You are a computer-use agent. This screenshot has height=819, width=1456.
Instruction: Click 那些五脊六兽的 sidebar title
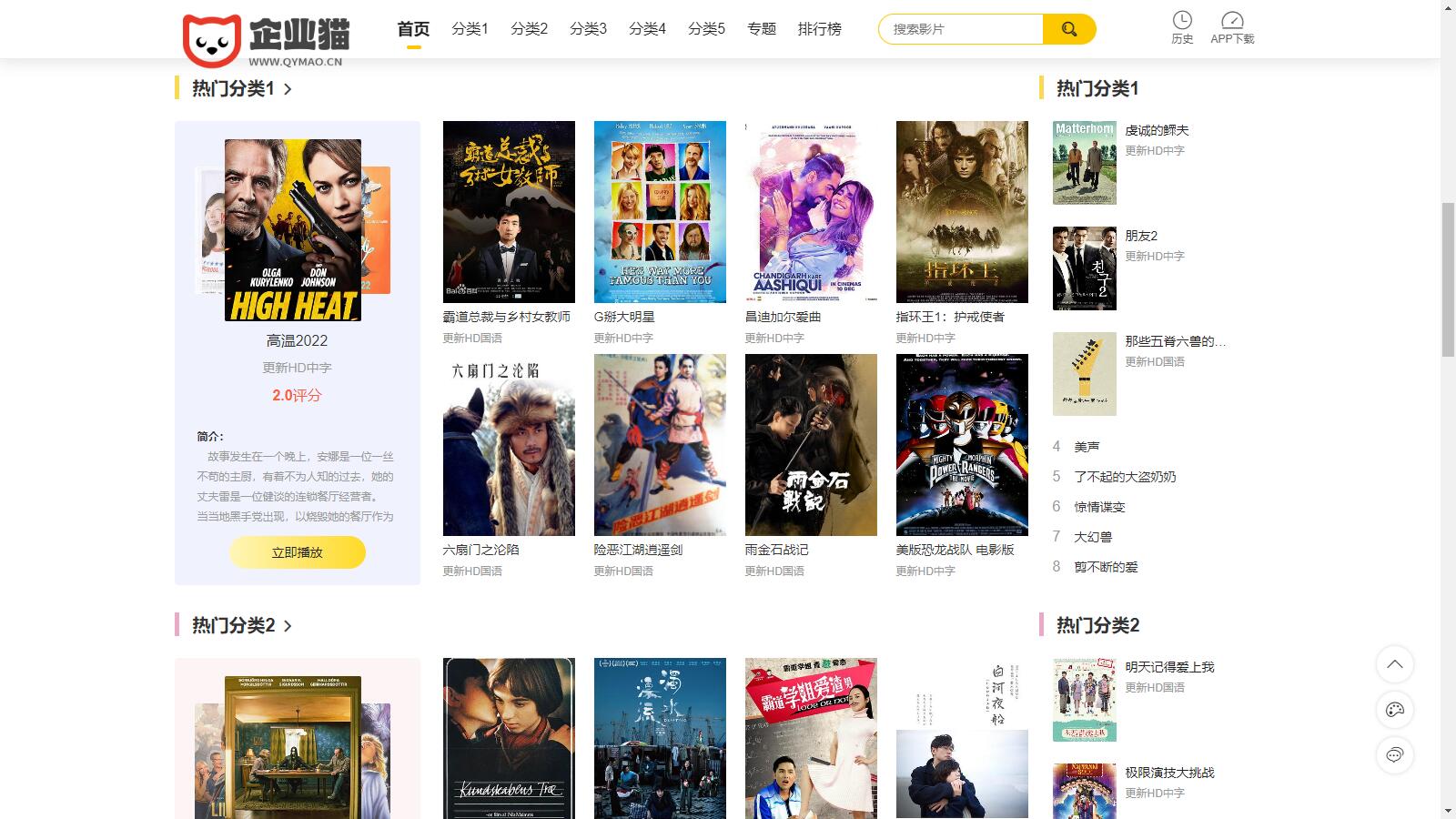pyautogui.click(x=1176, y=341)
